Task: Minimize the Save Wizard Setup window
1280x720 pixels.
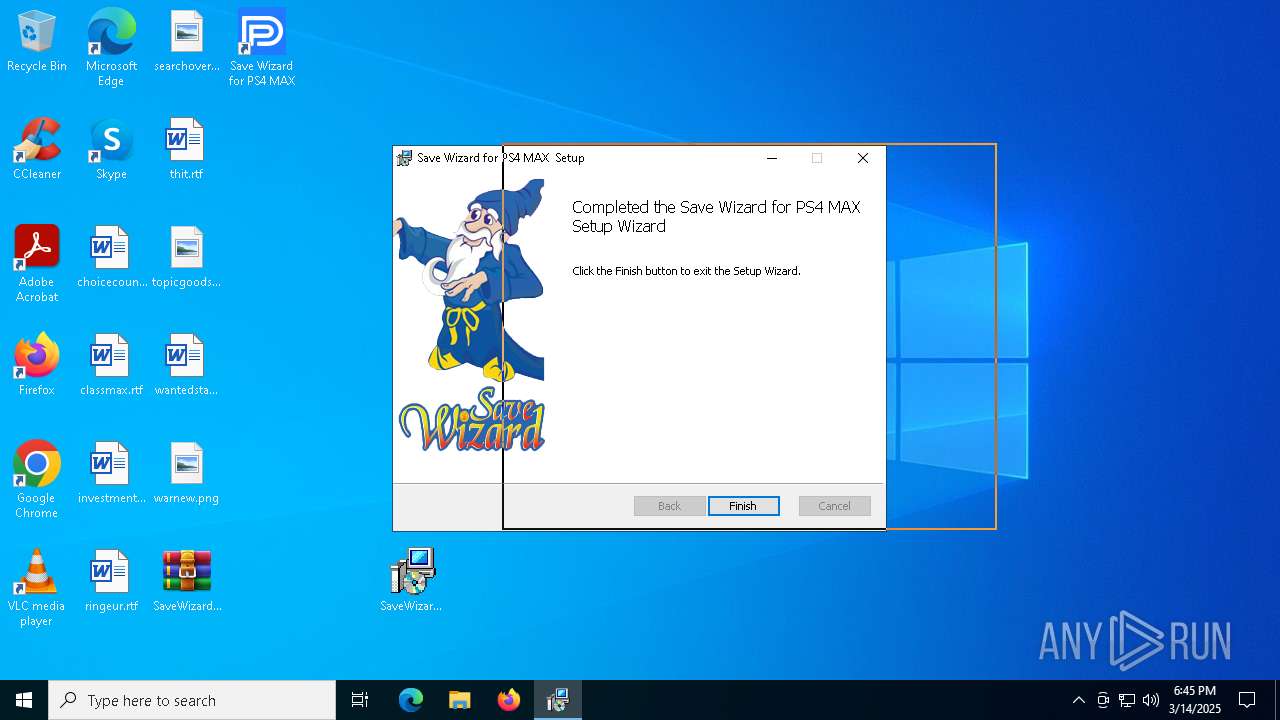Action: click(x=772, y=158)
